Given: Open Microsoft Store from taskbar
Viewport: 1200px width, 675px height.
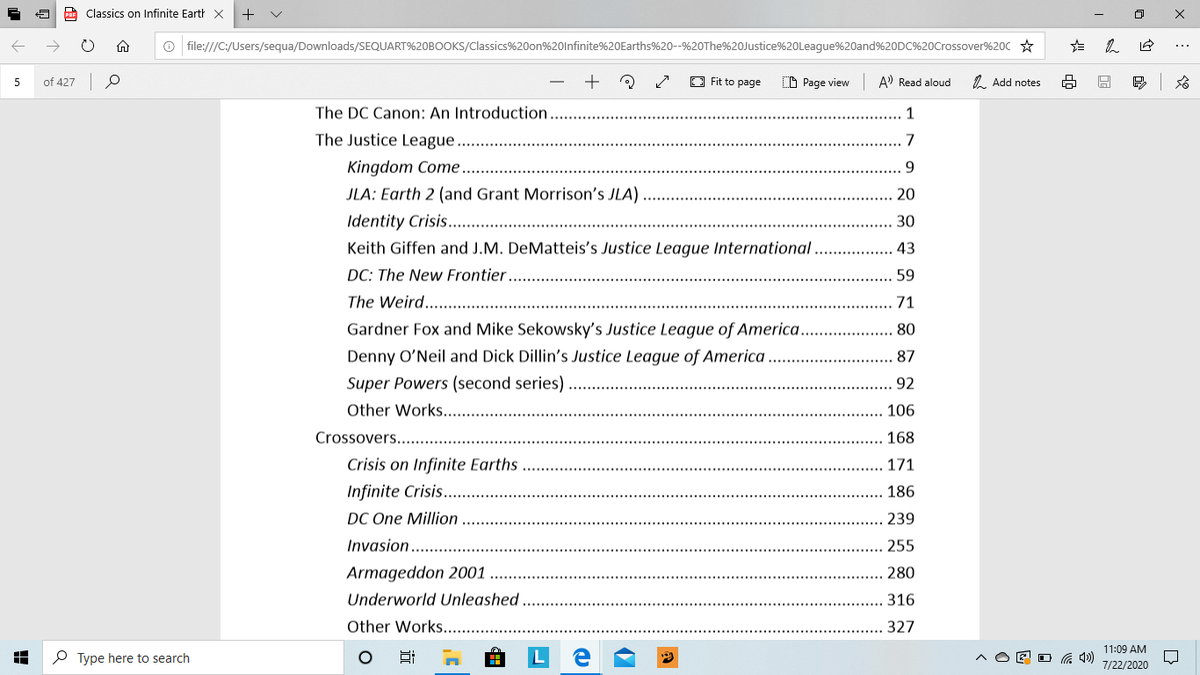Looking at the screenshot, I should tap(495, 658).
